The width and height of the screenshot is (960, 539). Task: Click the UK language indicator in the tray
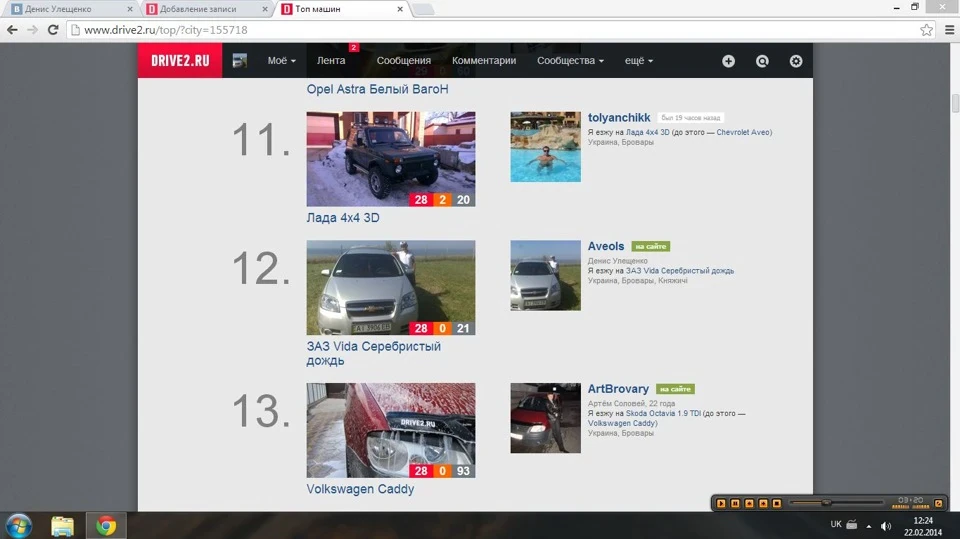[x=836, y=524]
